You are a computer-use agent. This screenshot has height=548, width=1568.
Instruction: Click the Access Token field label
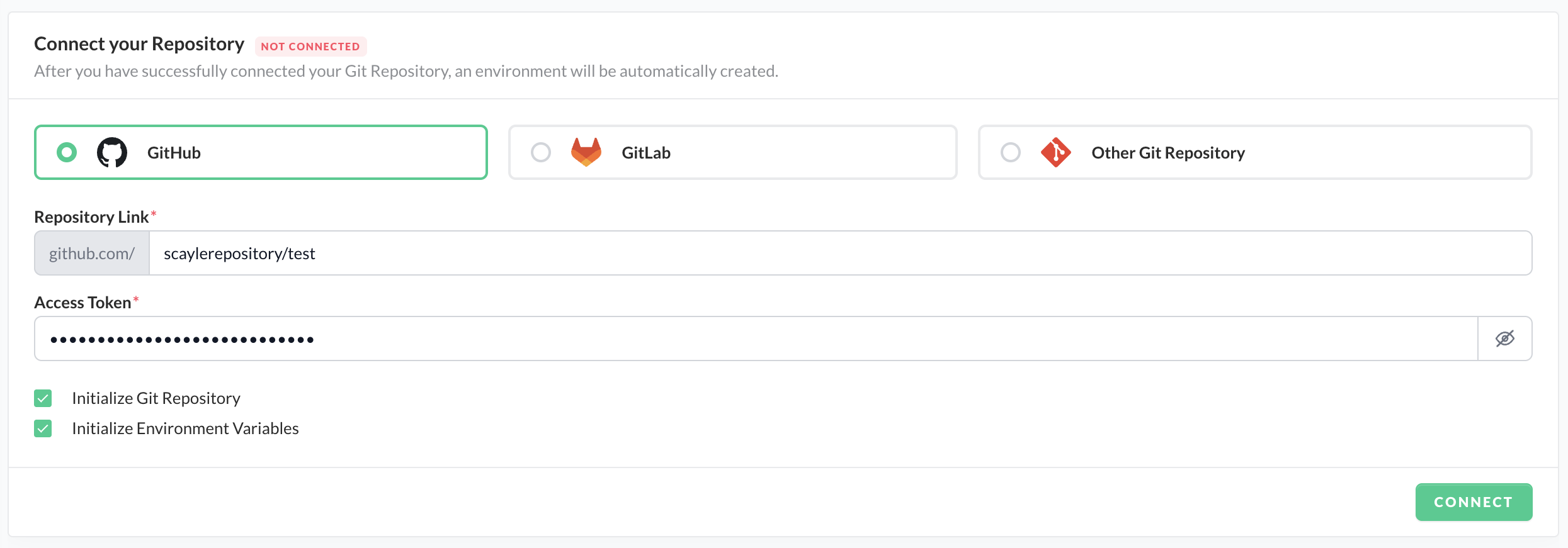tap(82, 303)
